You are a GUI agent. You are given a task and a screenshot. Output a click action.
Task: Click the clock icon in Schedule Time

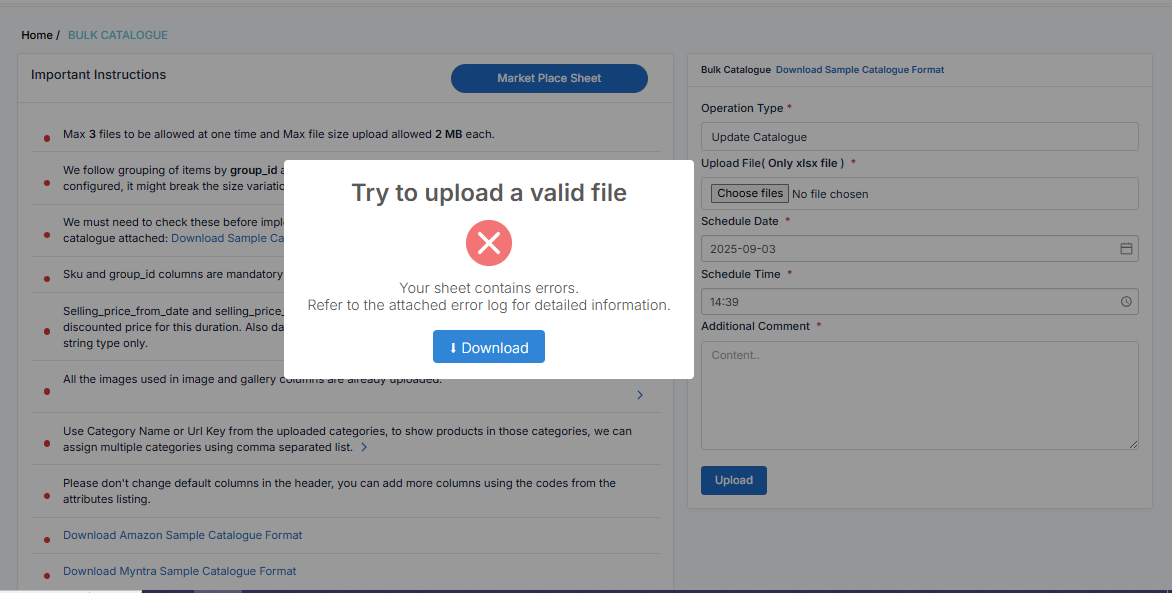click(x=1125, y=301)
